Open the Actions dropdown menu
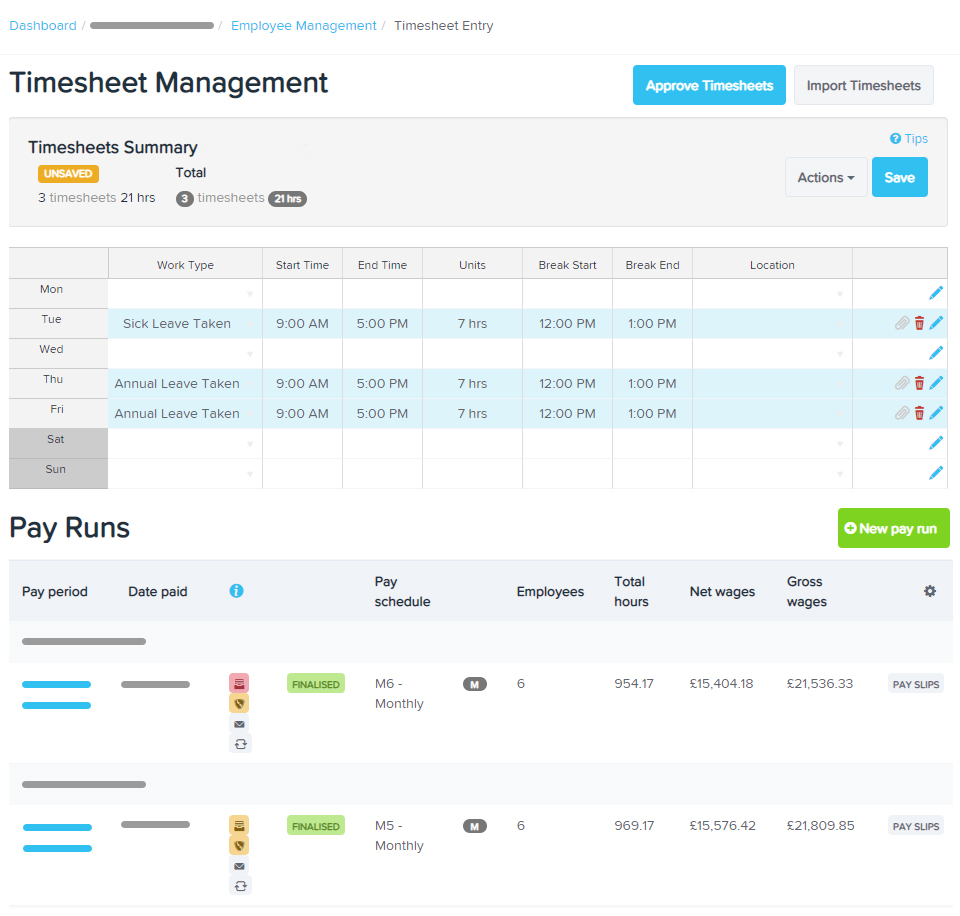The height and width of the screenshot is (916, 960). click(x=825, y=177)
